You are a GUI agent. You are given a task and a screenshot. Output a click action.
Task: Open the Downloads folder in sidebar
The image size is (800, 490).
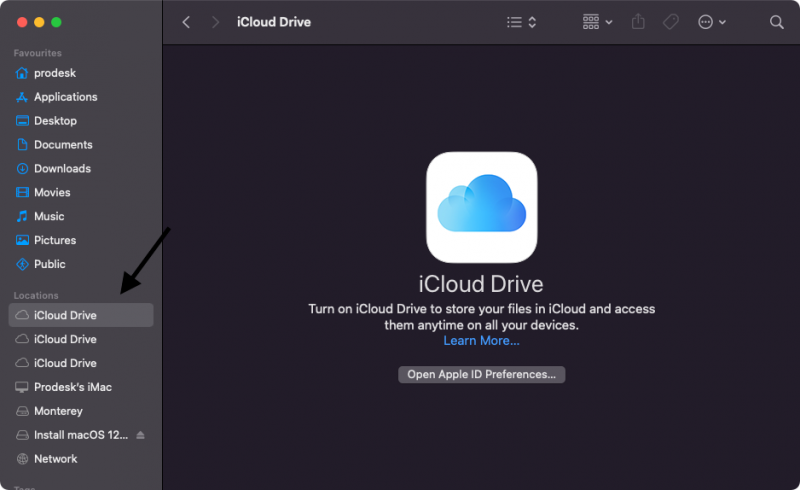tap(62, 169)
